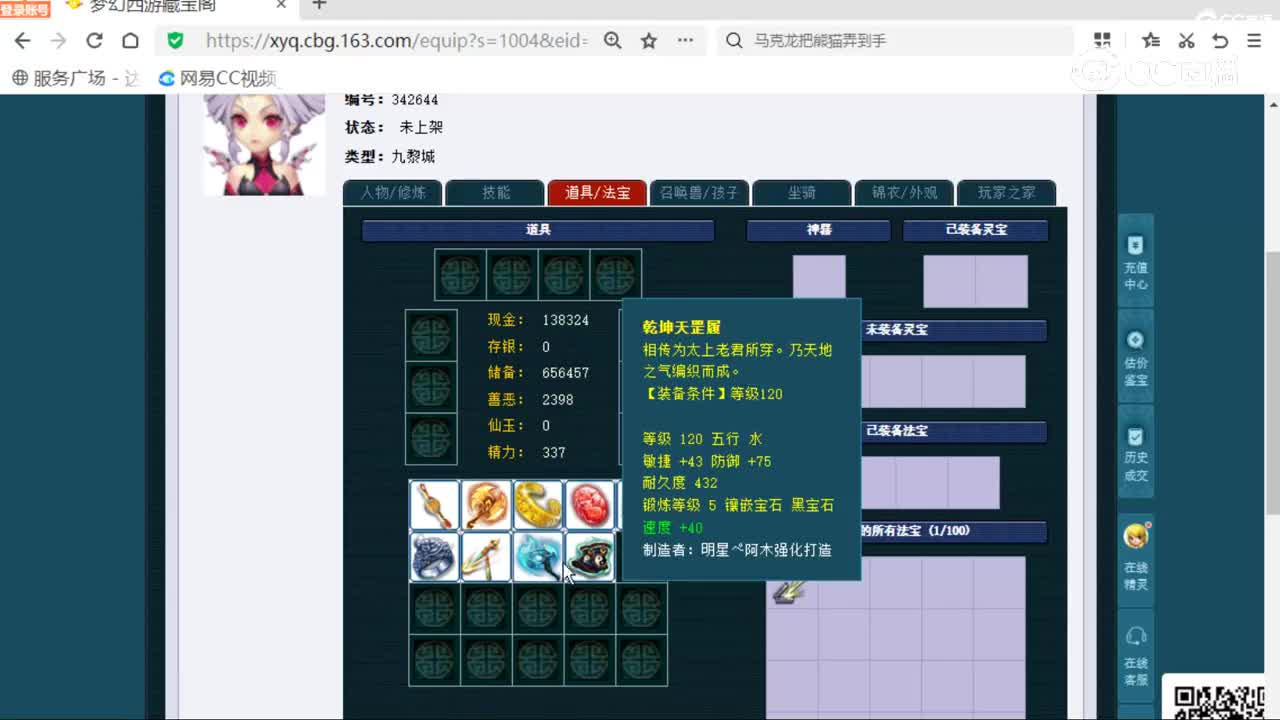Screen dimensions: 1280x720
Task: Open the 充值中心 recharge sidebar icon
Action: pos(1135,262)
